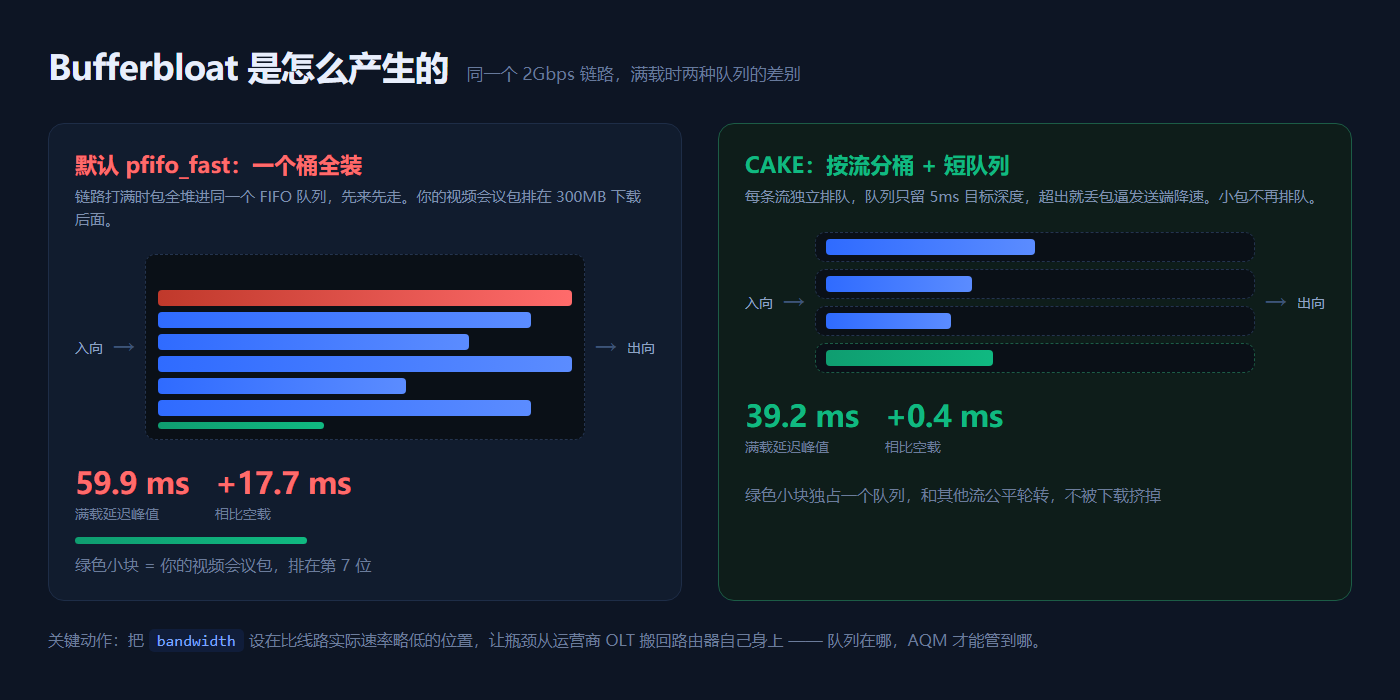Image resolution: width=1400 pixels, height=700 pixels.
Task: Click note "绿色小块 = 你的视频会议包，排在第 7 位"
Action: tap(223, 565)
